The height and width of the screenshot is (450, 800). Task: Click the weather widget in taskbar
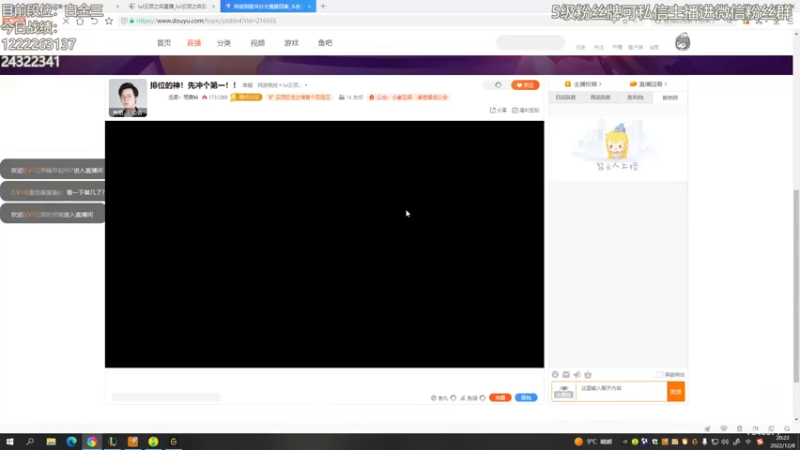point(593,442)
